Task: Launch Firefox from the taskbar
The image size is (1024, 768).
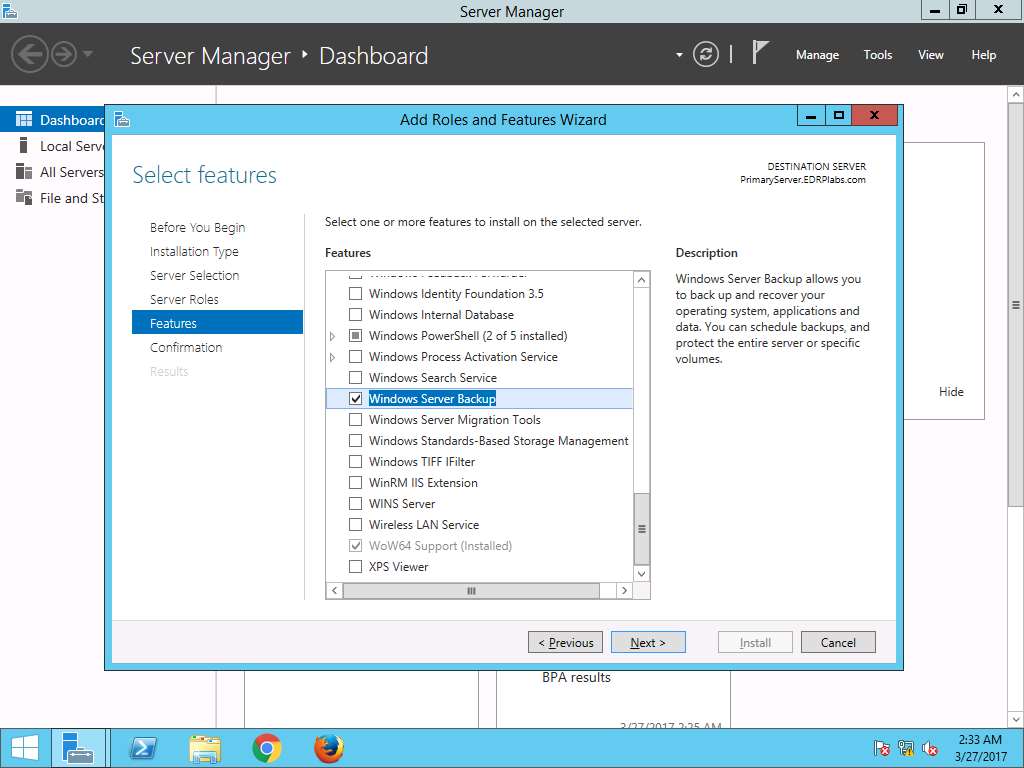Action: (x=328, y=748)
